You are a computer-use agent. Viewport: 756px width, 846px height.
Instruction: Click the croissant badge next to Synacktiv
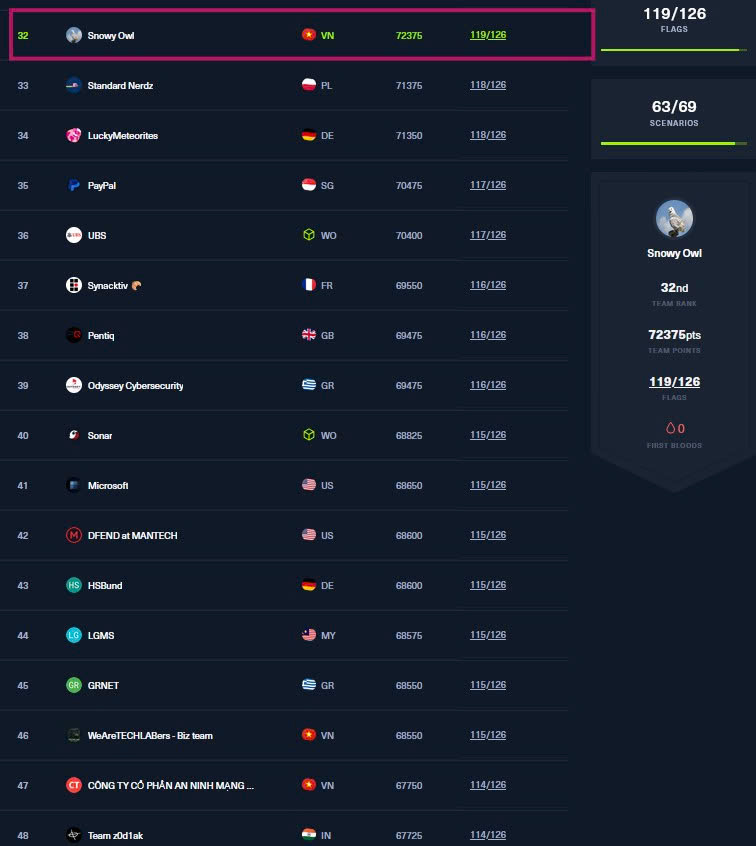pos(137,285)
